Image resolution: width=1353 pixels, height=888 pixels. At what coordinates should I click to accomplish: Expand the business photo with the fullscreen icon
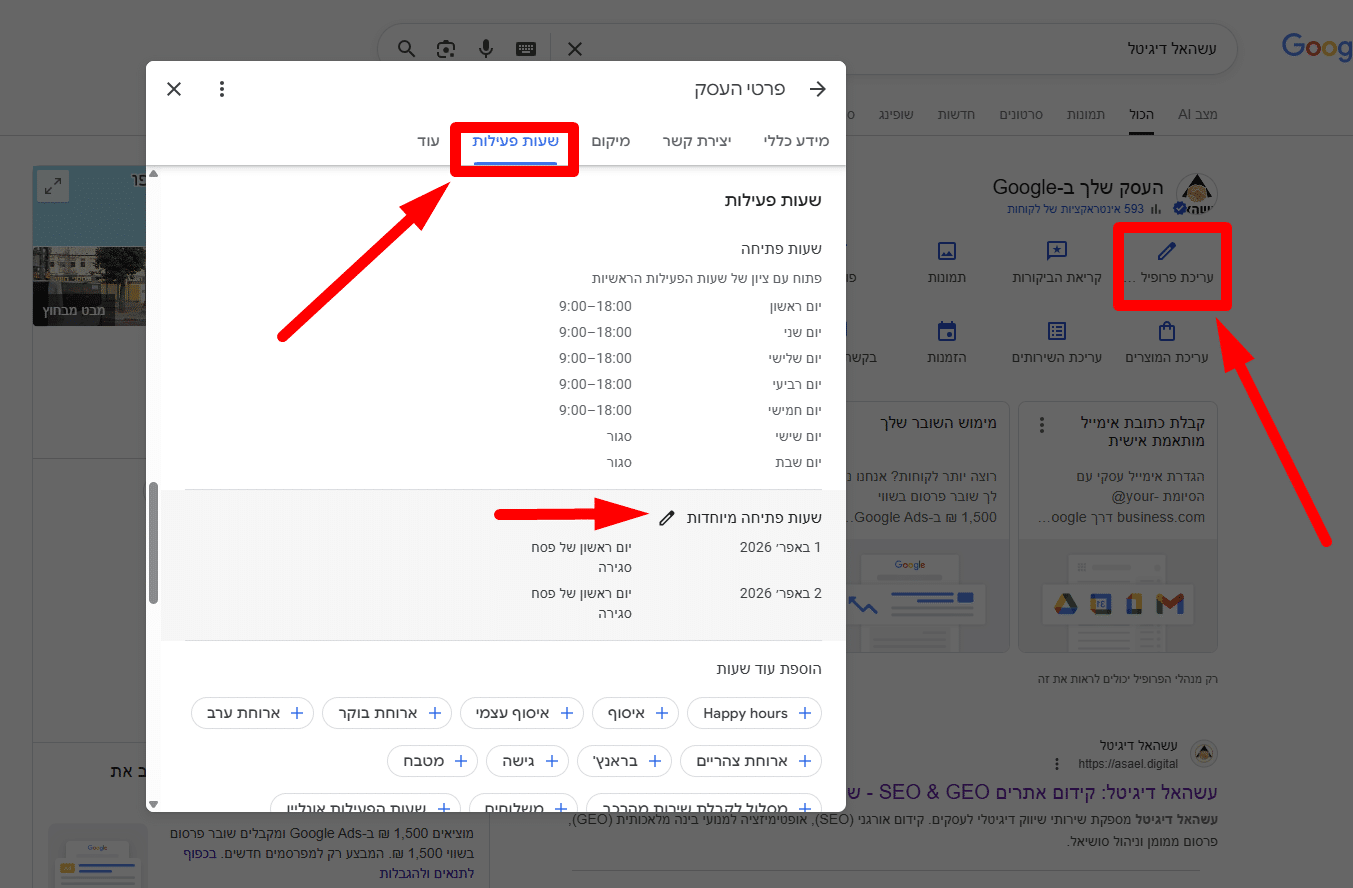click(52, 186)
